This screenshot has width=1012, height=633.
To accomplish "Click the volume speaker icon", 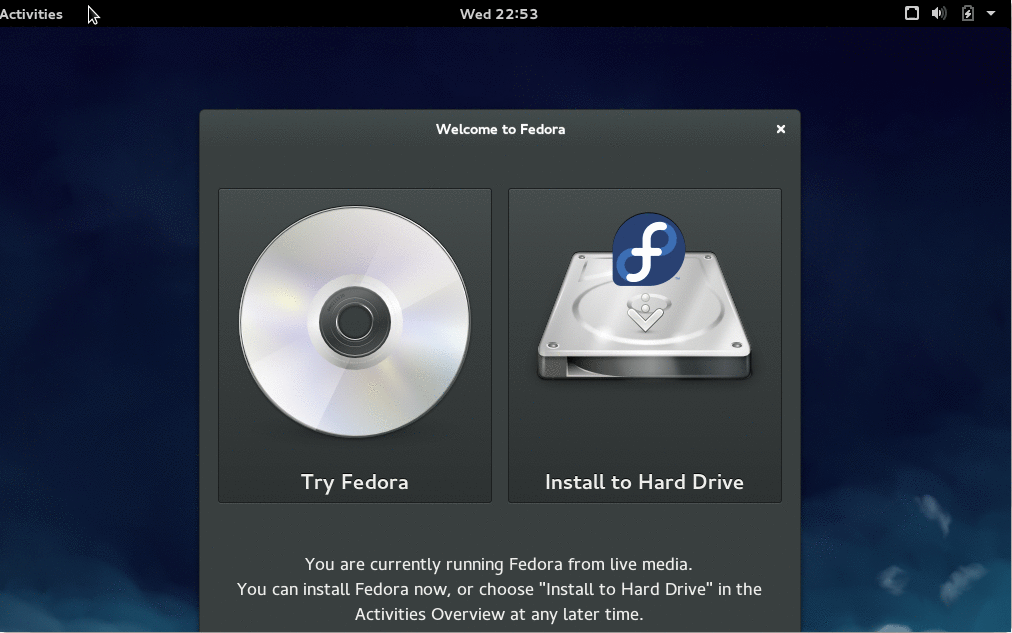I will 939,13.
